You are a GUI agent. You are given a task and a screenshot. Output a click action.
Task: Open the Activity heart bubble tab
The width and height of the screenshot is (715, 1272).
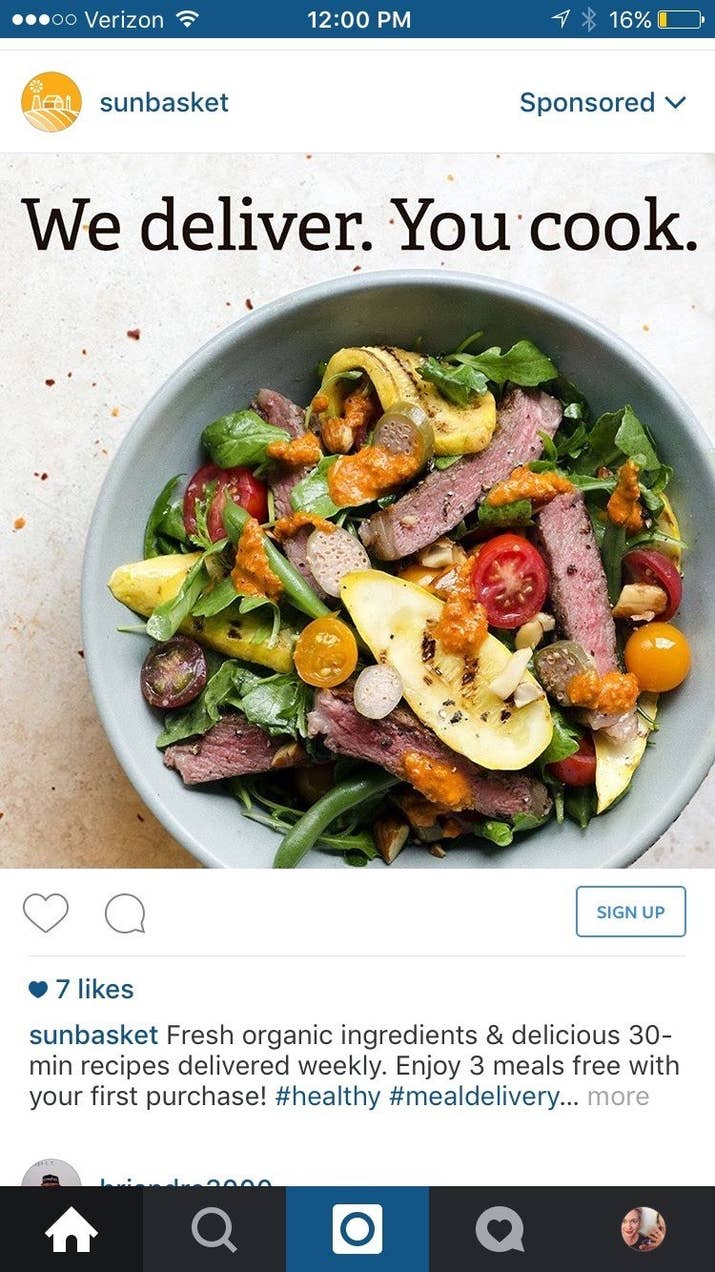click(x=500, y=1229)
